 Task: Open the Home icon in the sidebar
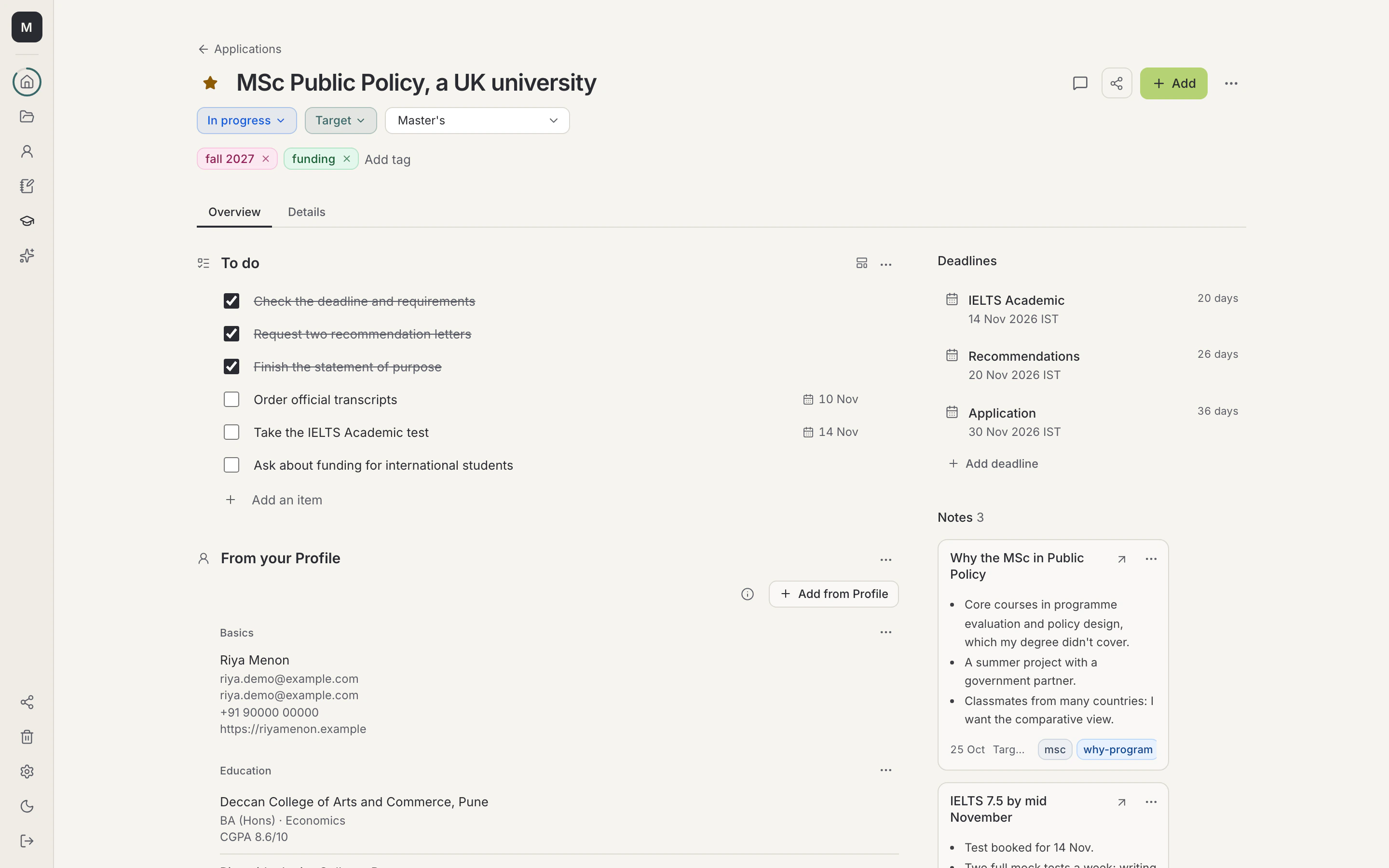[x=27, y=82]
